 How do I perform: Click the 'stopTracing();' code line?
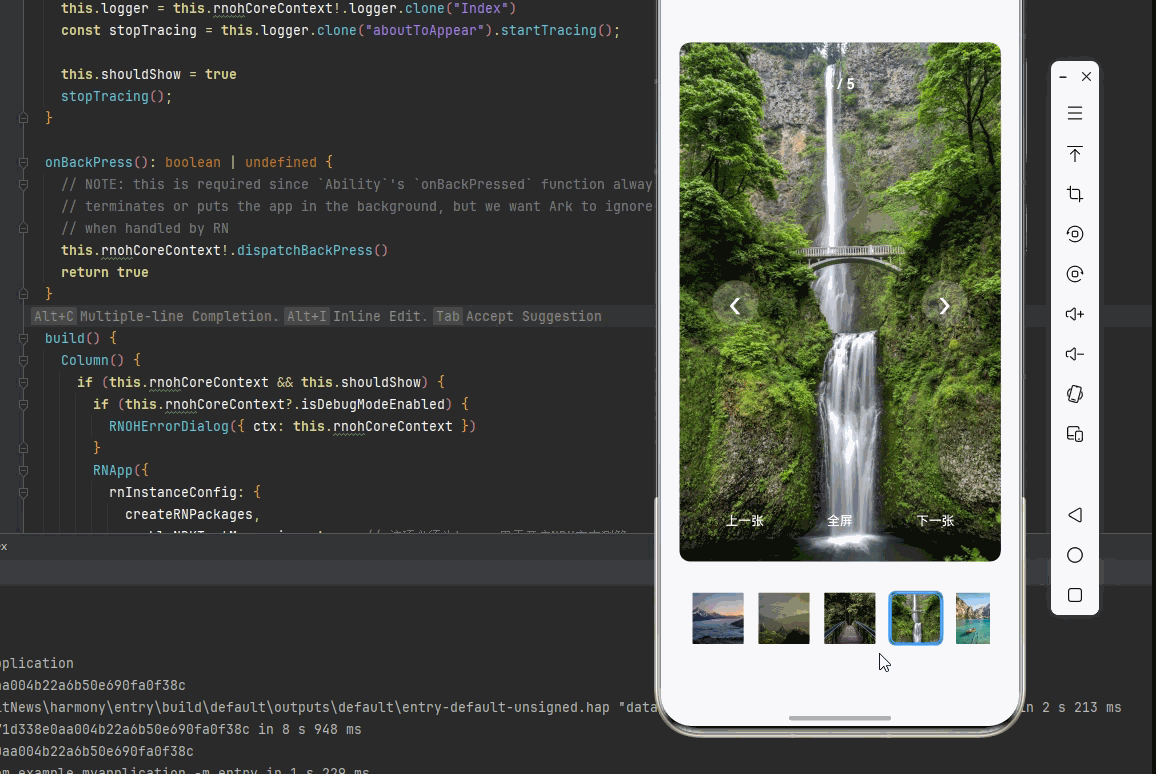pos(116,97)
